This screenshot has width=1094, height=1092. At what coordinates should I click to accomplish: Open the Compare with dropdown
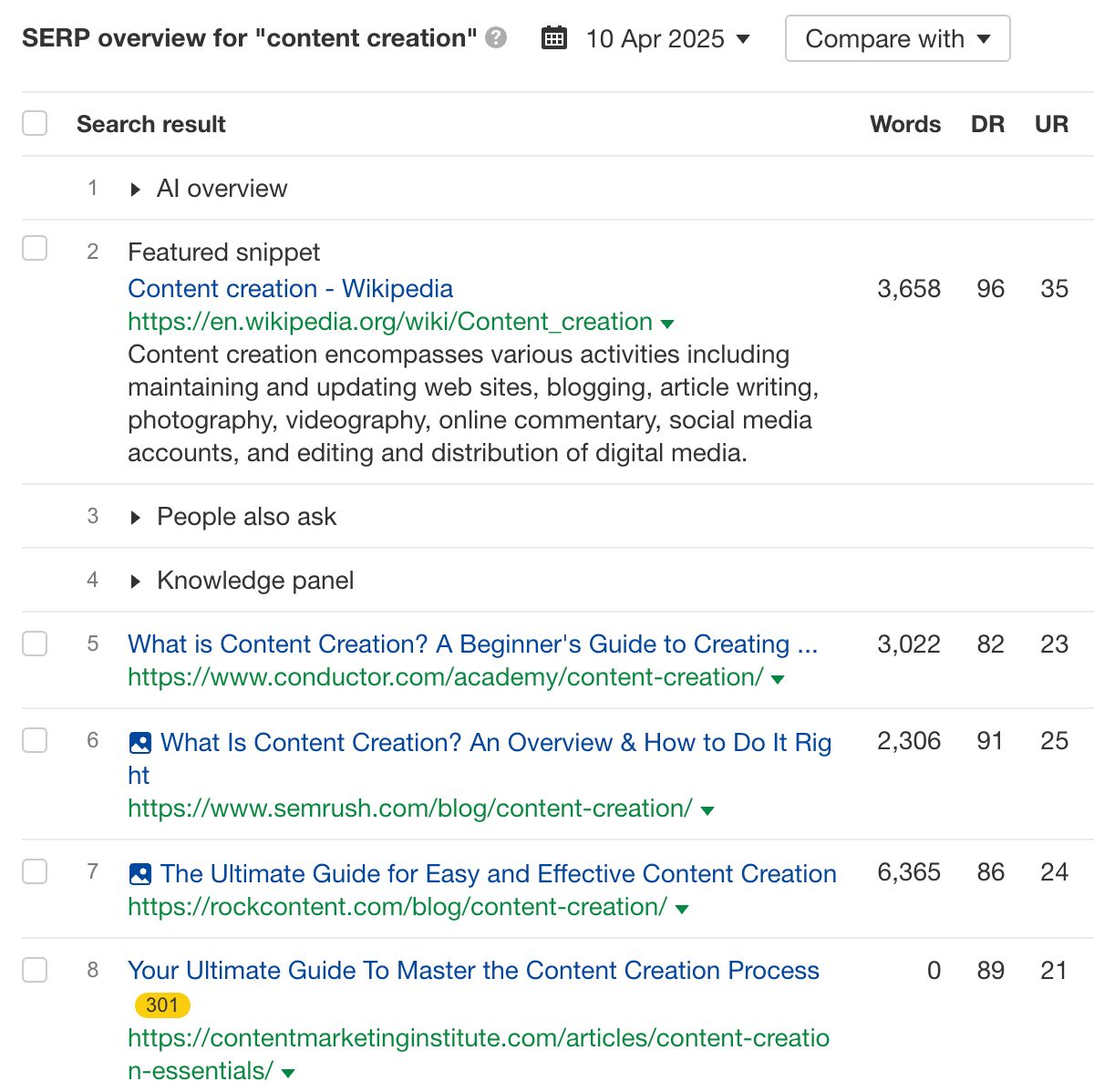[x=896, y=38]
